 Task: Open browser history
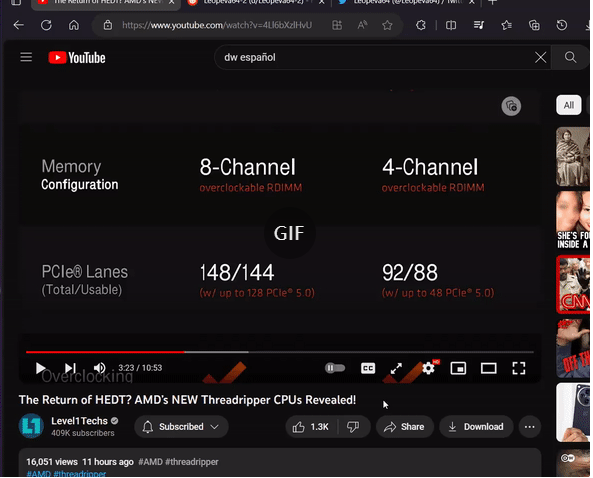pyautogui.click(x=562, y=25)
